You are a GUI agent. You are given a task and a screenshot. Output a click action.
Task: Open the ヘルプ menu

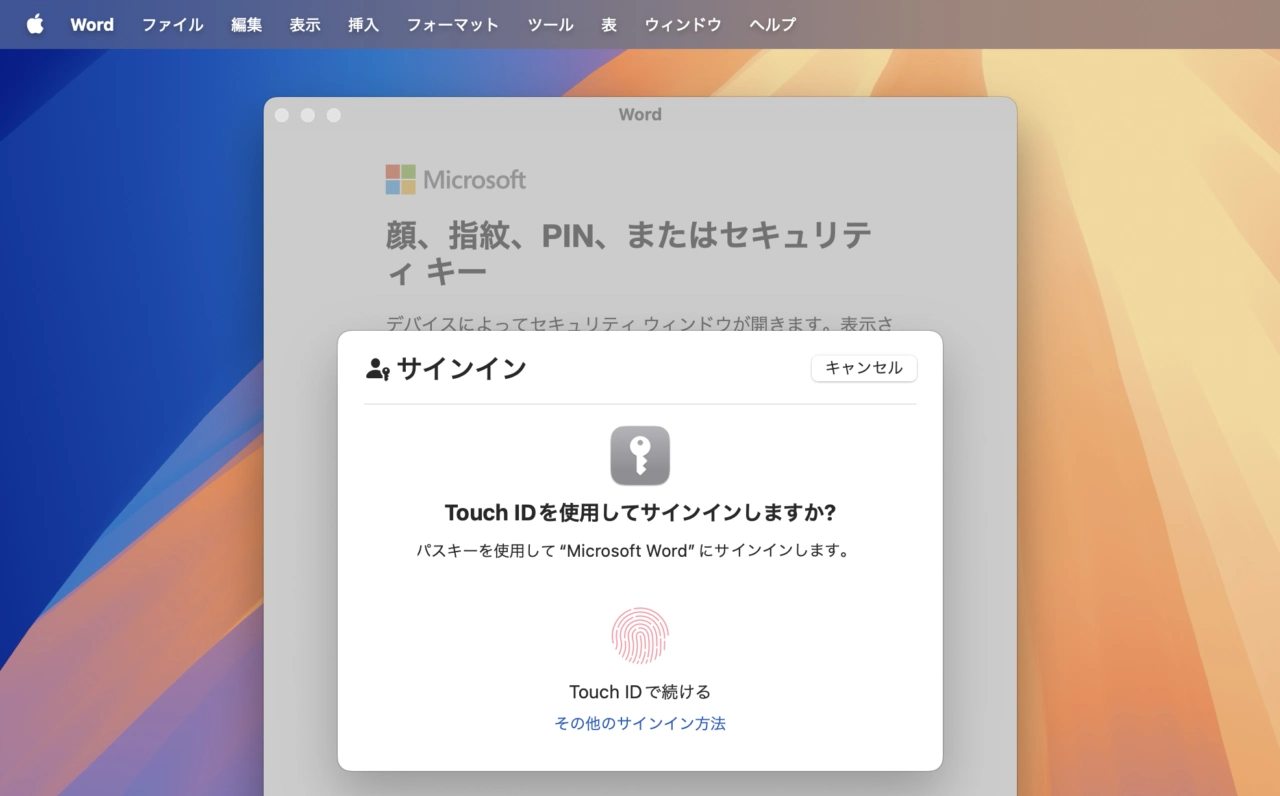point(772,24)
